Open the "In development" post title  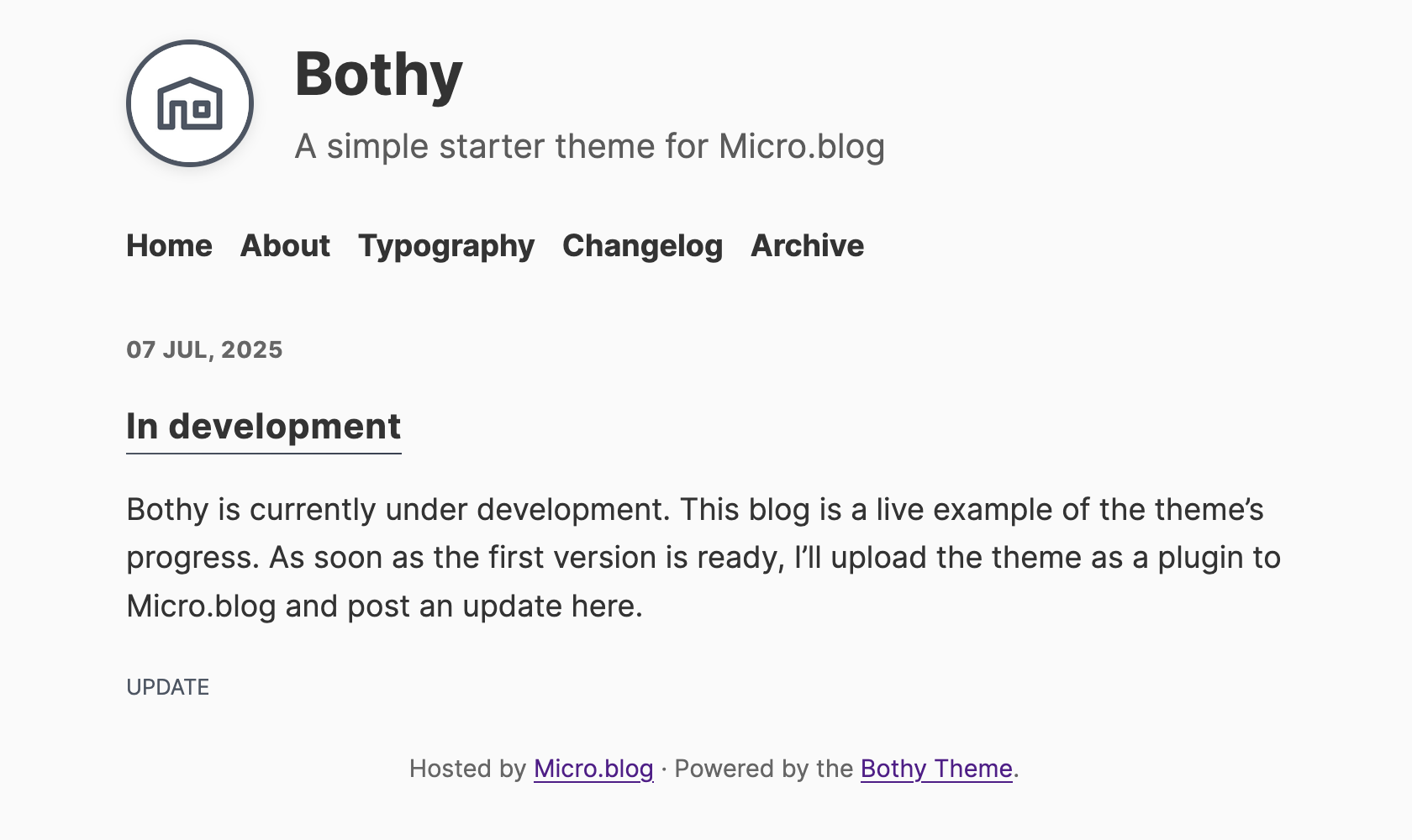[x=263, y=427]
